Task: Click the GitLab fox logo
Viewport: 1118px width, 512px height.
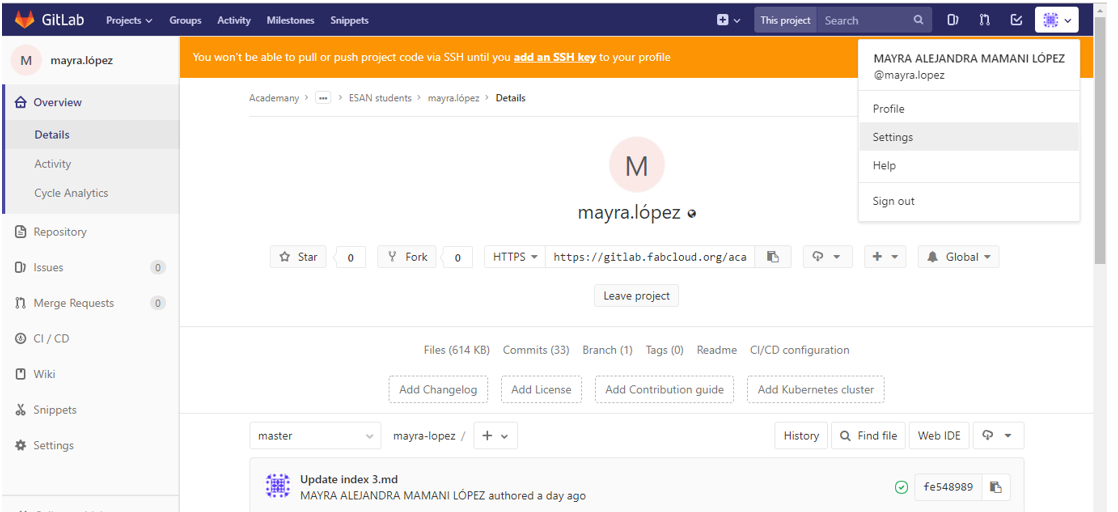Action: tap(22, 19)
